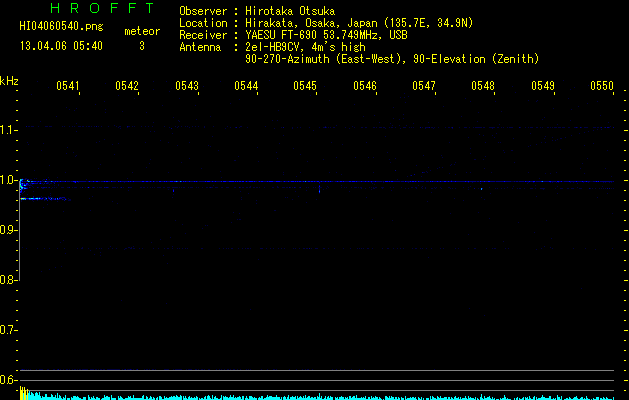Click the 90-270-Azimuth East-West line

tap(392, 59)
